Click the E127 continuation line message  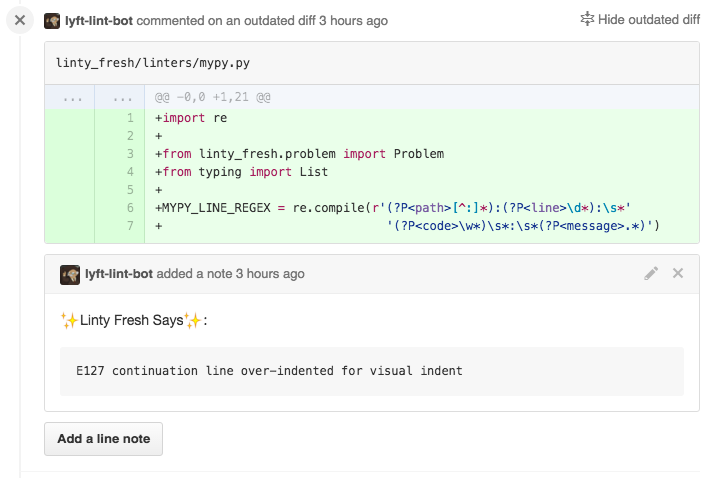click(269, 371)
